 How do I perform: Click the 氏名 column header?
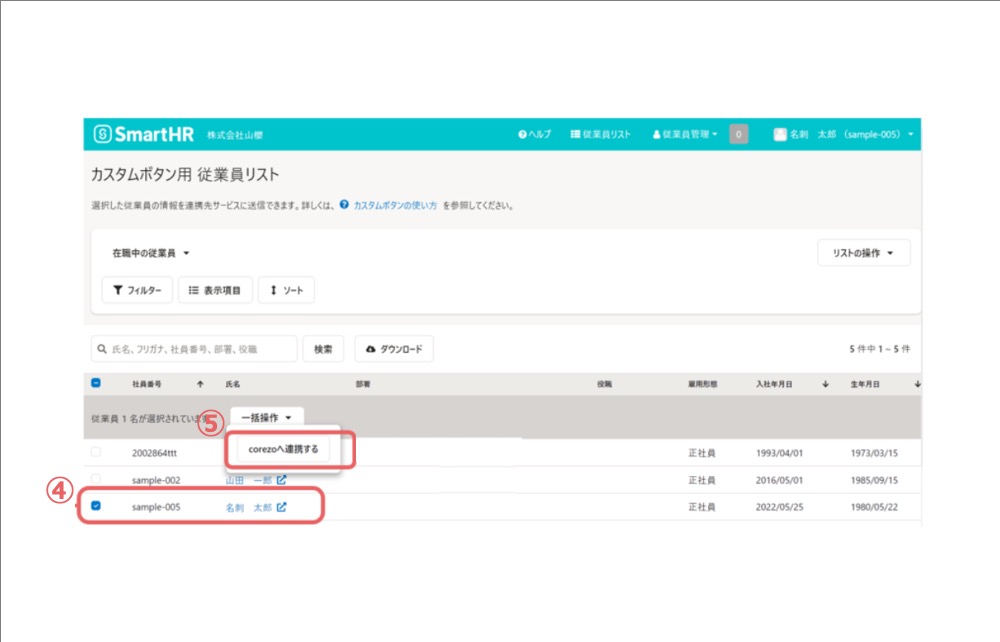coord(233,384)
